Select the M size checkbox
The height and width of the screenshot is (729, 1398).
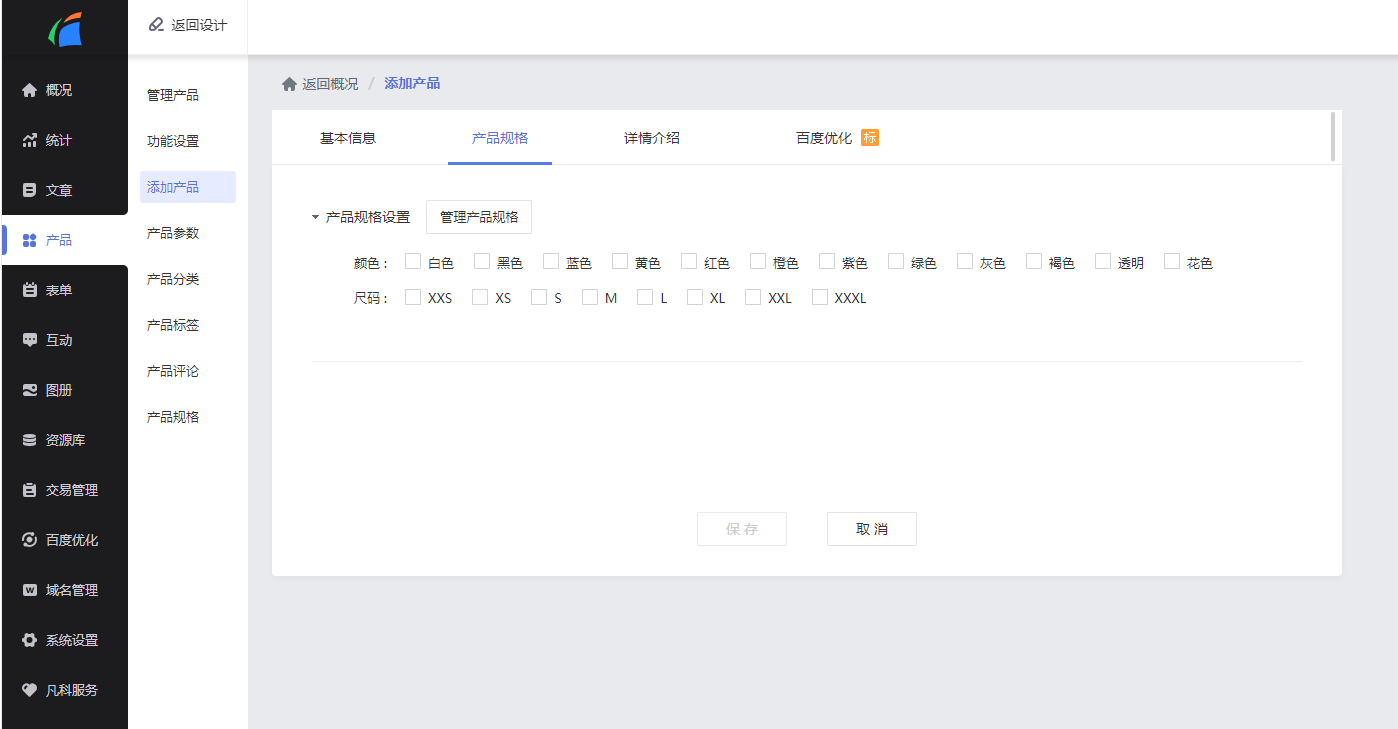590,297
